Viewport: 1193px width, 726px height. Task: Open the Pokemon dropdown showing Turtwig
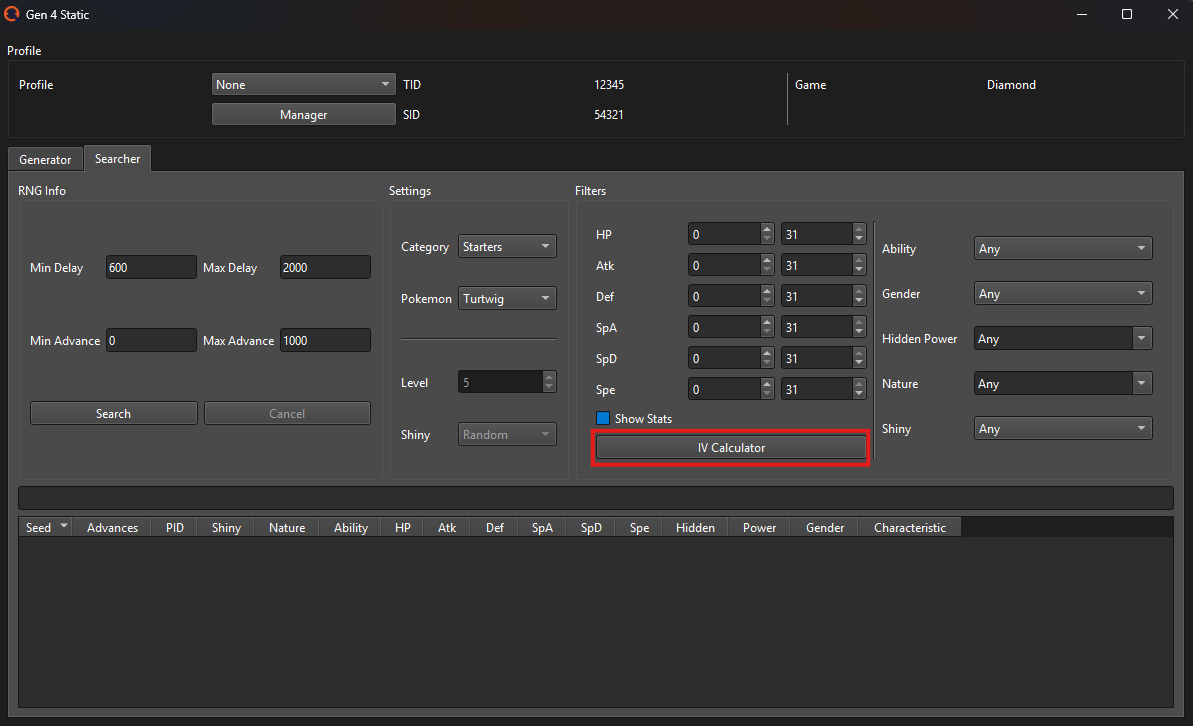507,298
